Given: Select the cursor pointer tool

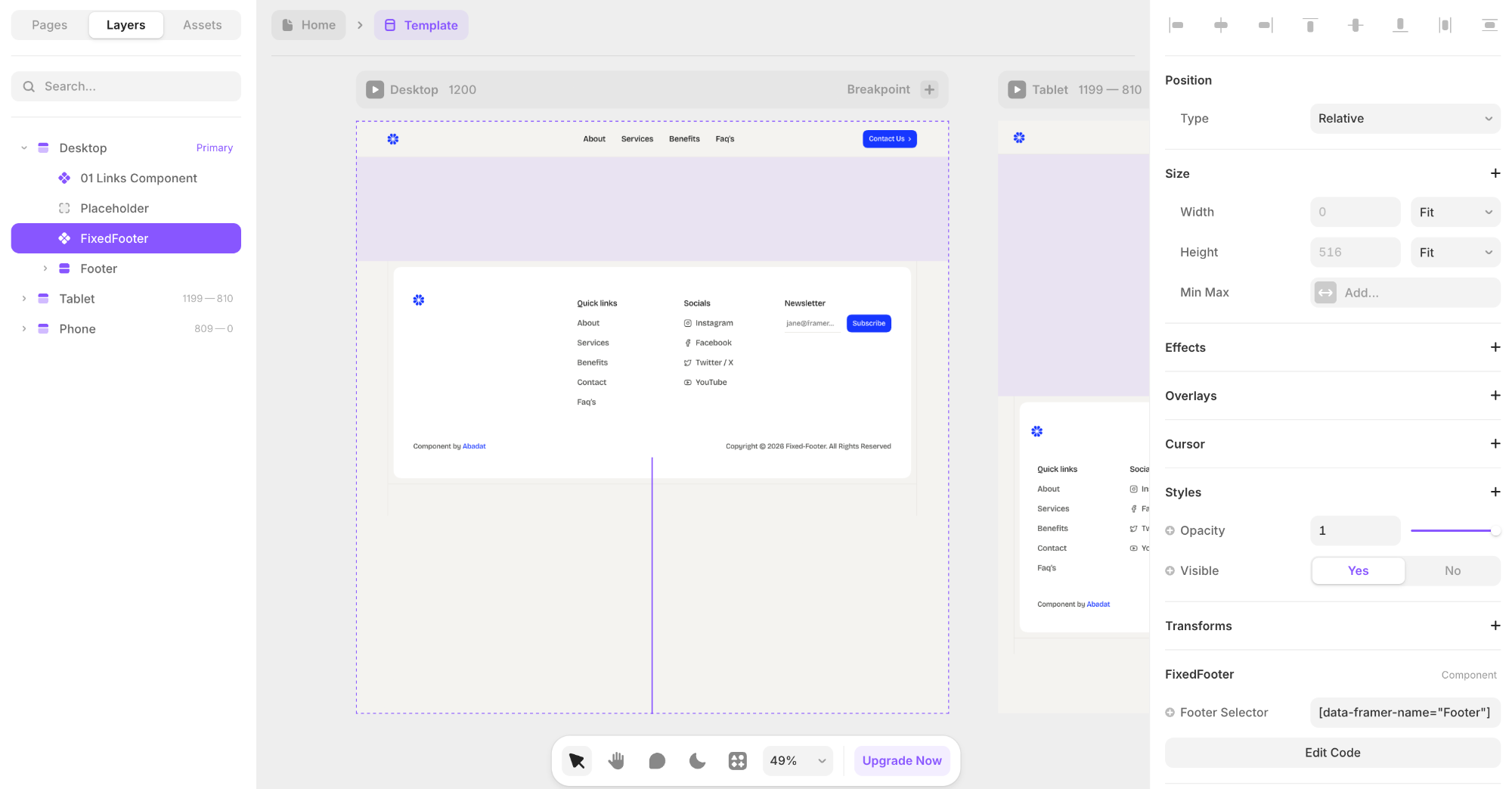Looking at the screenshot, I should (x=577, y=760).
